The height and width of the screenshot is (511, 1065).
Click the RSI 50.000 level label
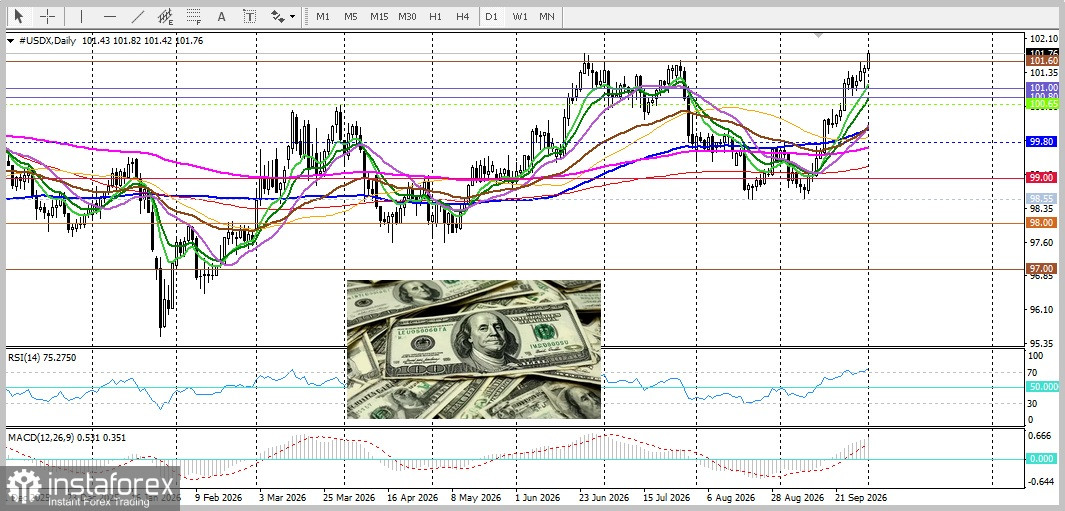(1043, 386)
